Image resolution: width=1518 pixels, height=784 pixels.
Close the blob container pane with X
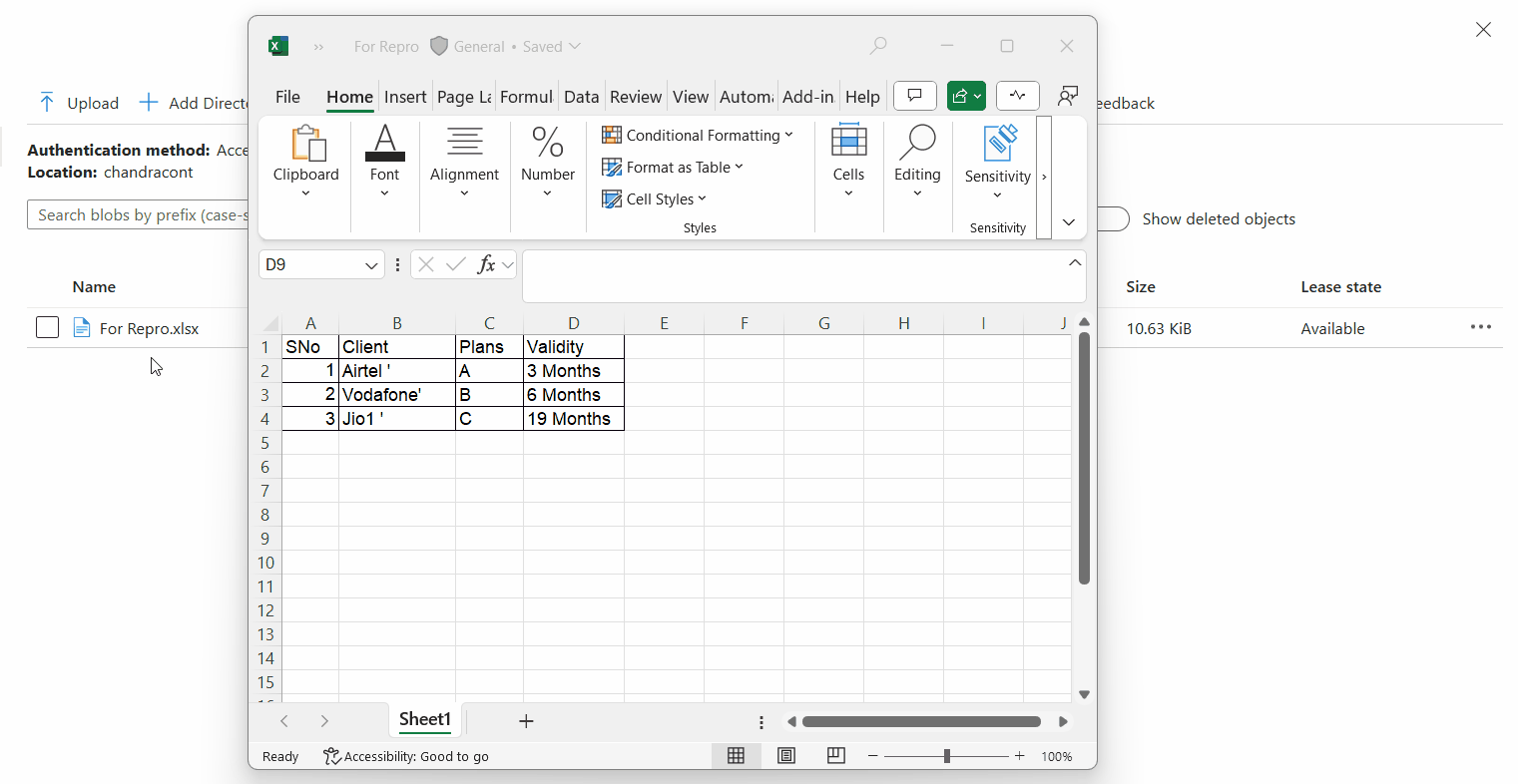[x=1483, y=29]
